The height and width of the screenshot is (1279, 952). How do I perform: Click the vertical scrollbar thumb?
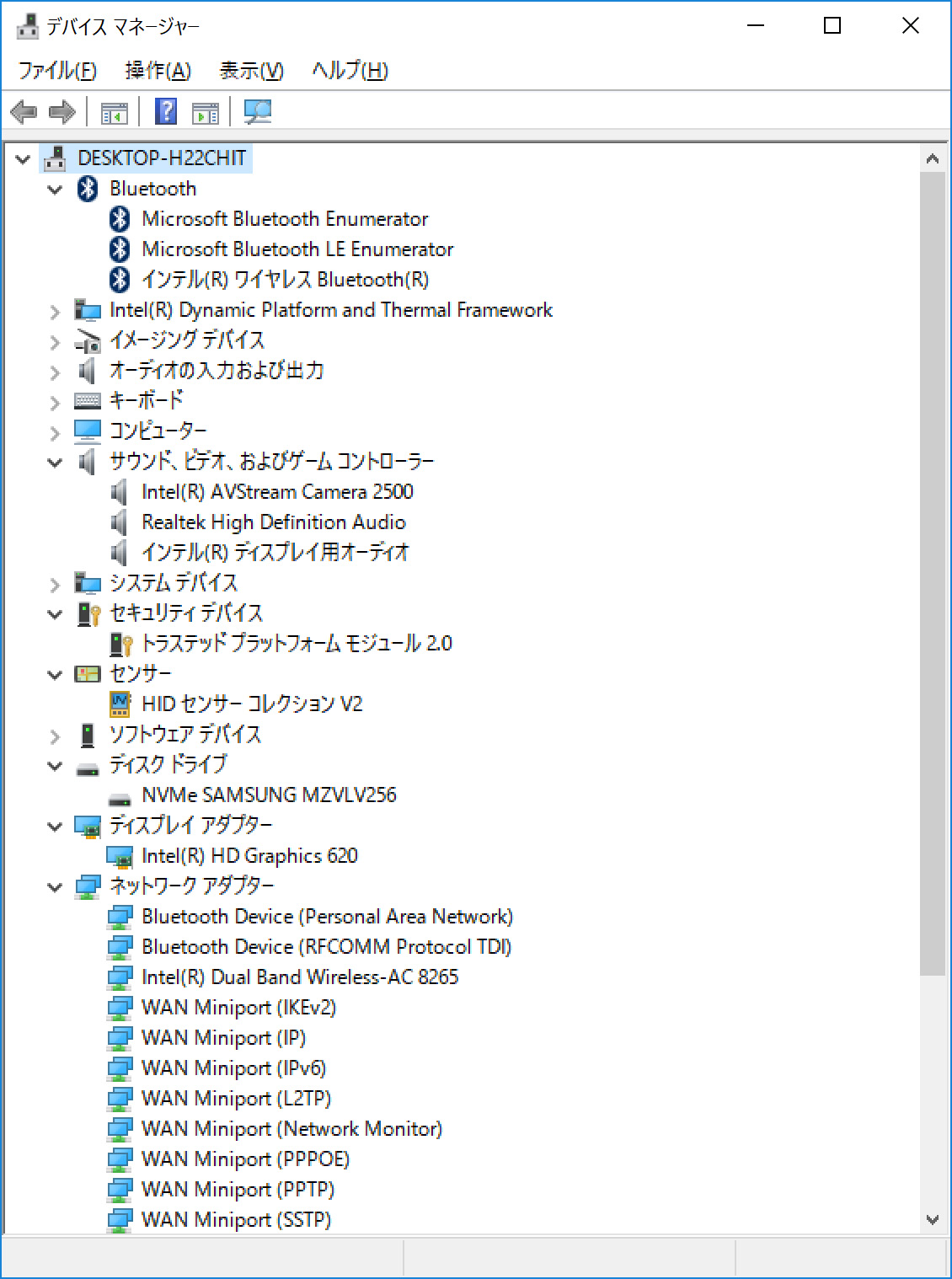933,573
